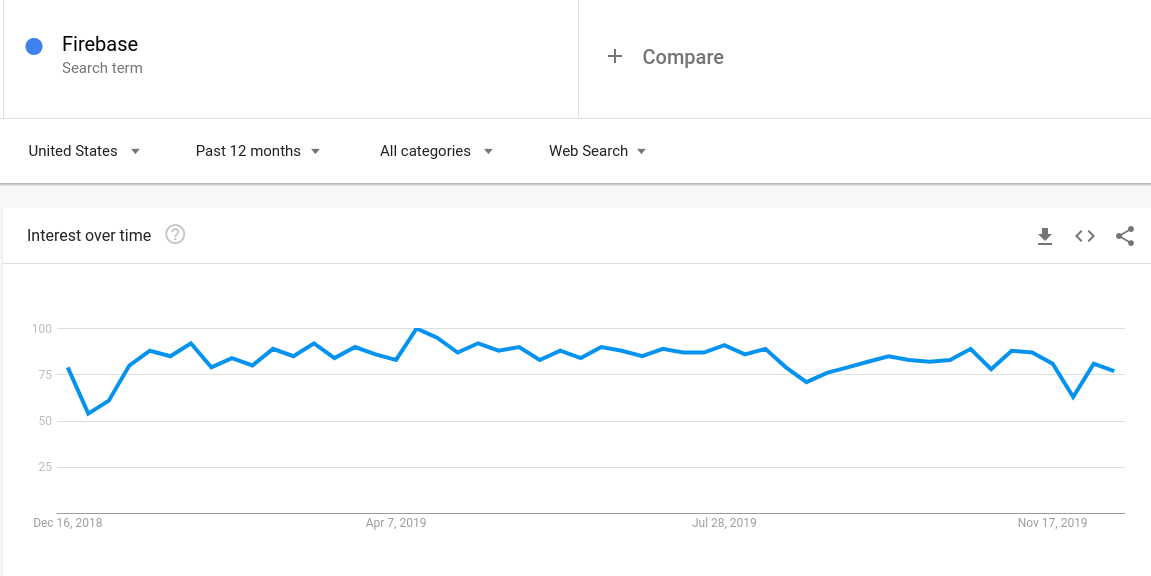Click the share icon for chart
Screen dimensions: 1151x576
[x=1125, y=236]
